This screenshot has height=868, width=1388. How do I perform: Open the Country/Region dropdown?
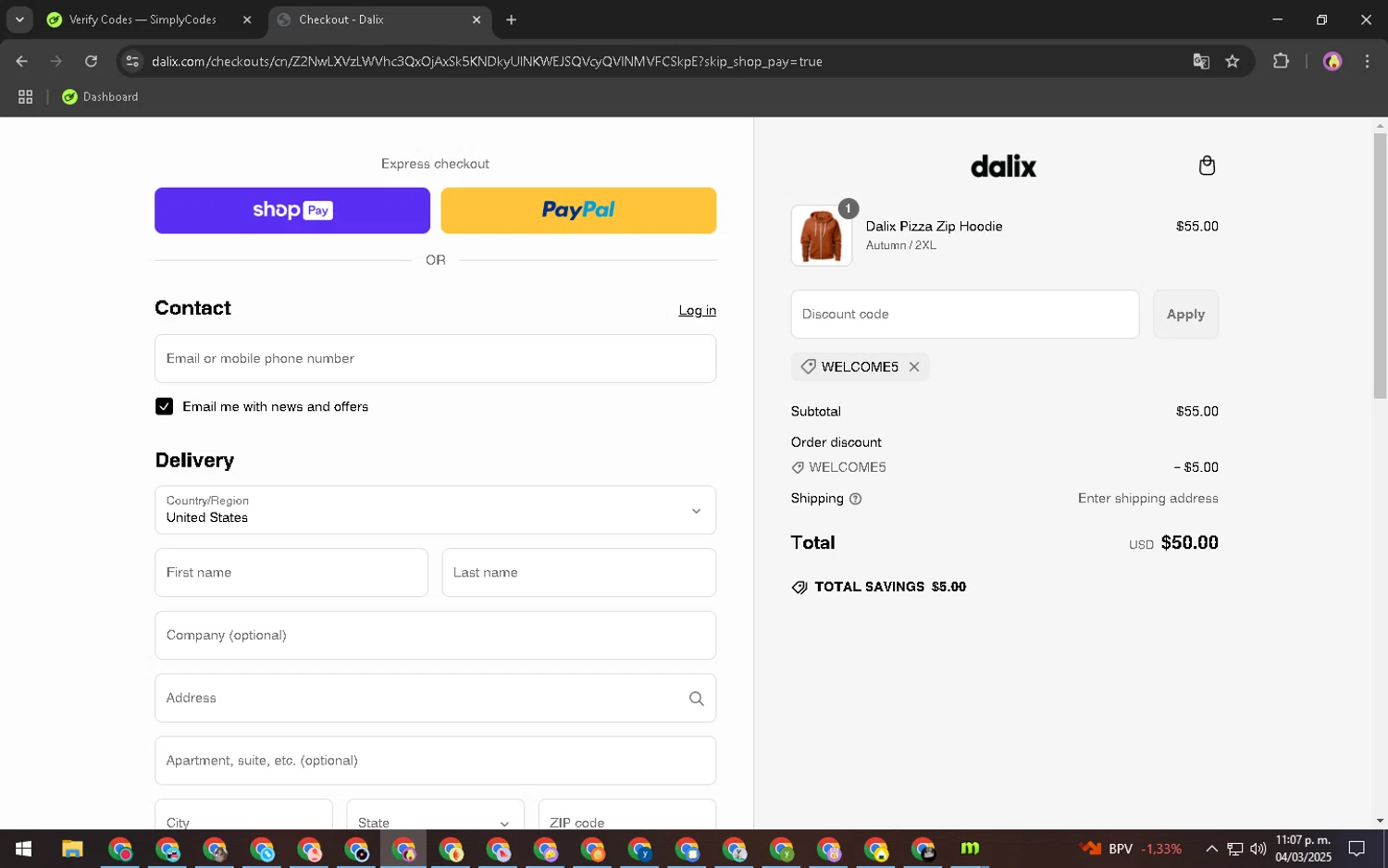coord(435,510)
